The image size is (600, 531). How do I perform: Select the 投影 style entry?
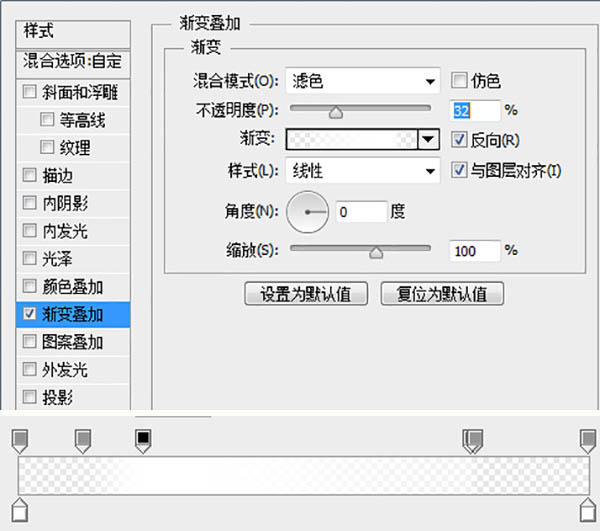pyautogui.click(x=73, y=397)
